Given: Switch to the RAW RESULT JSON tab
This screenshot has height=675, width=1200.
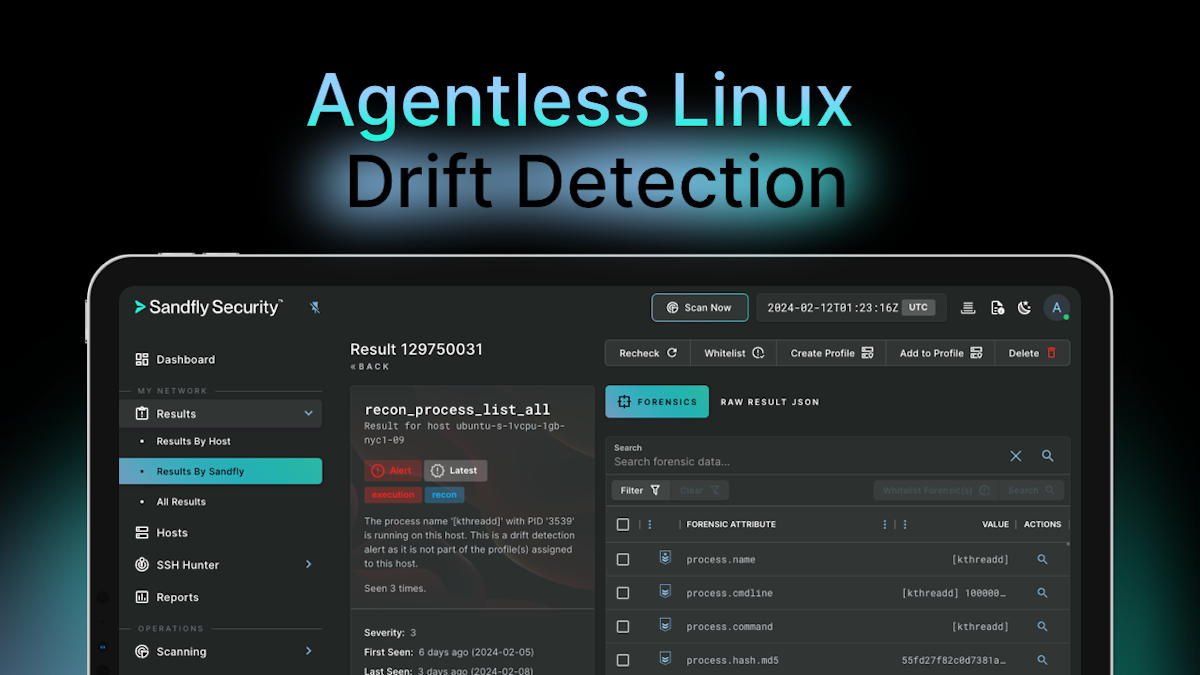Looking at the screenshot, I should click(x=769, y=401).
